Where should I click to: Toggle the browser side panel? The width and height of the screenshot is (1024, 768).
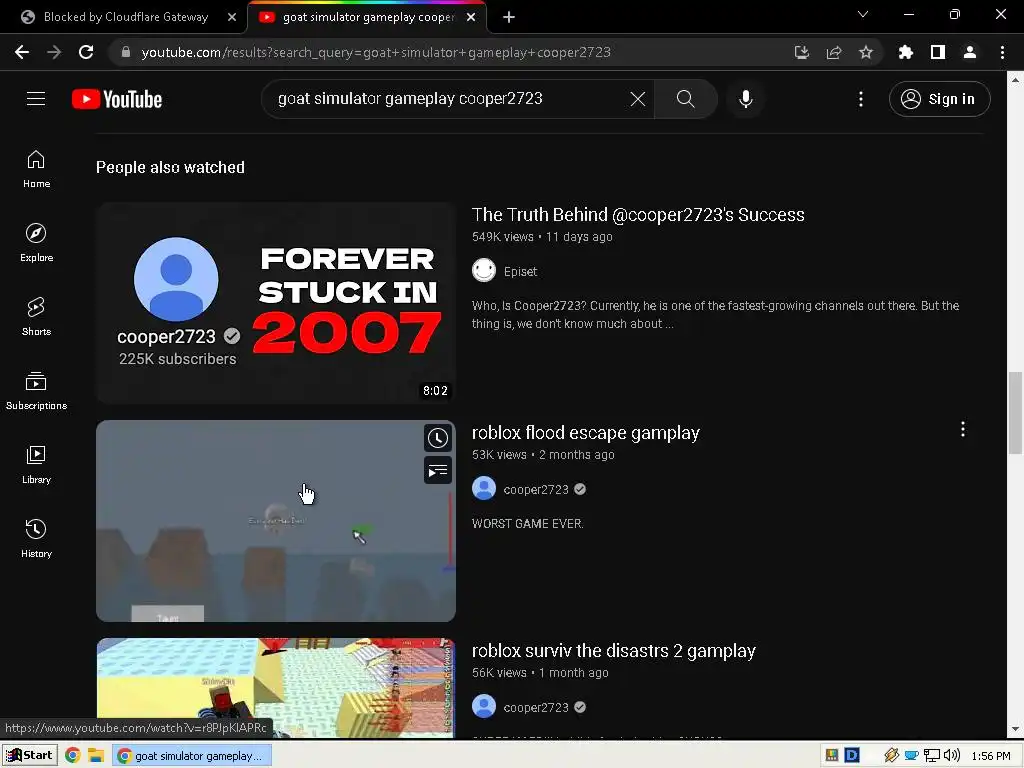pyautogui.click(x=938, y=52)
